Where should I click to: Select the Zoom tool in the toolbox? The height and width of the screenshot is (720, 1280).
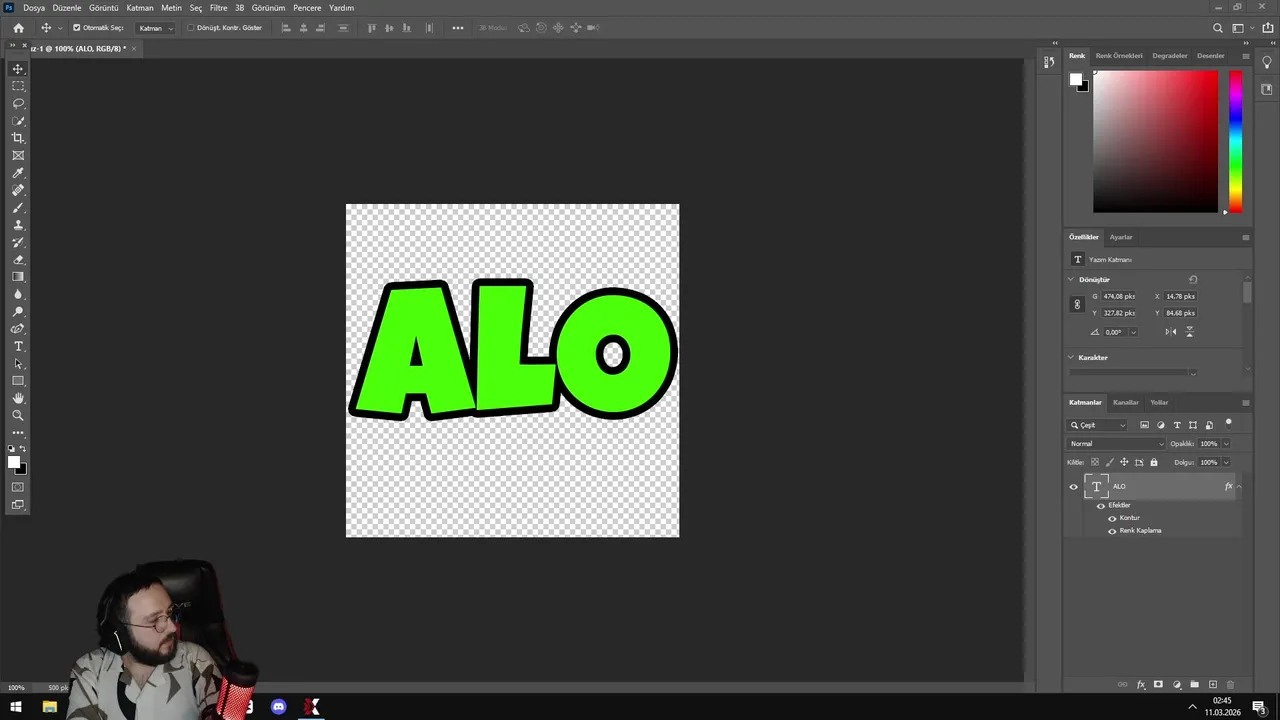pos(18,415)
